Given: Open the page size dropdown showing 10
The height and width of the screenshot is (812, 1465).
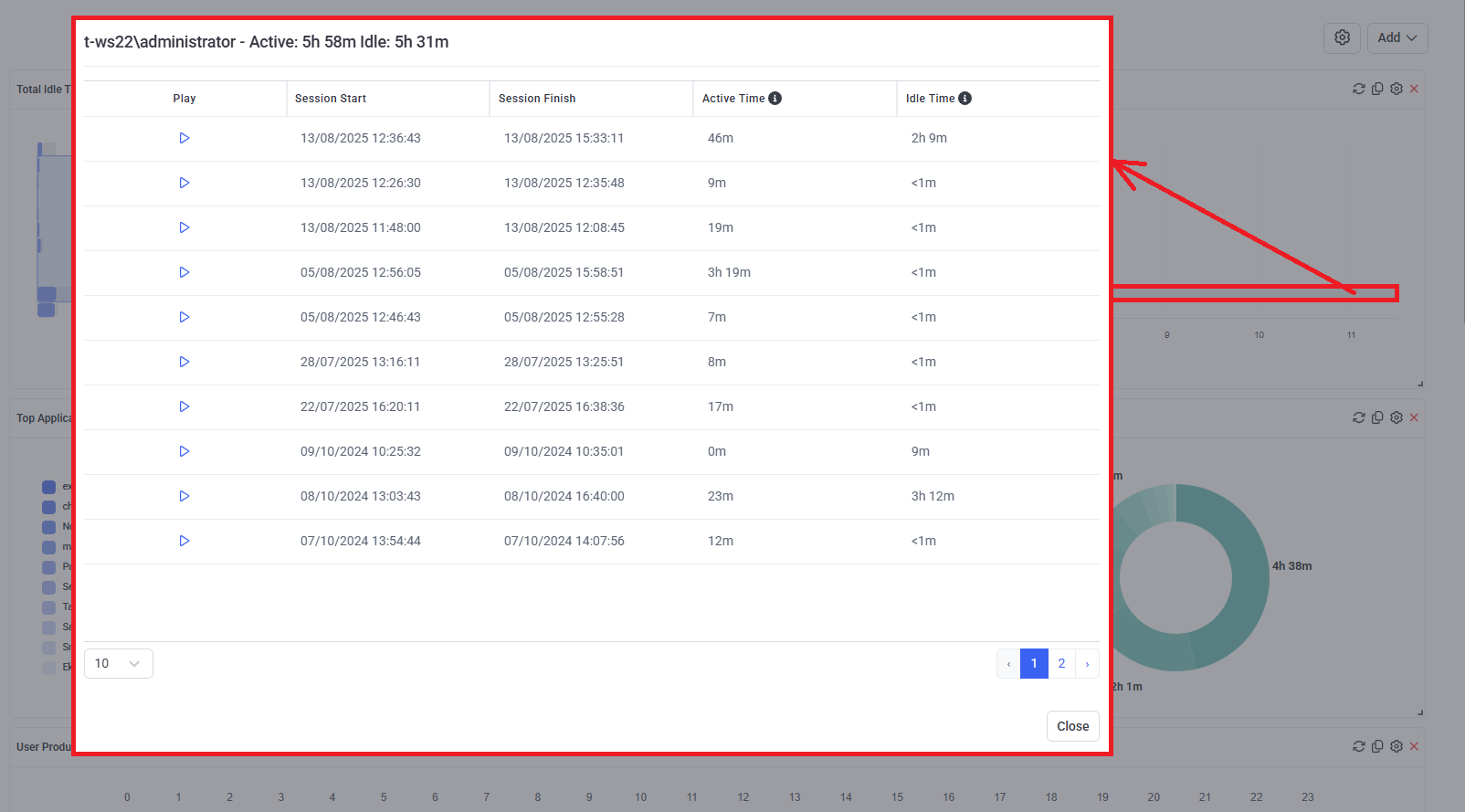Looking at the screenshot, I should (x=118, y=663).
